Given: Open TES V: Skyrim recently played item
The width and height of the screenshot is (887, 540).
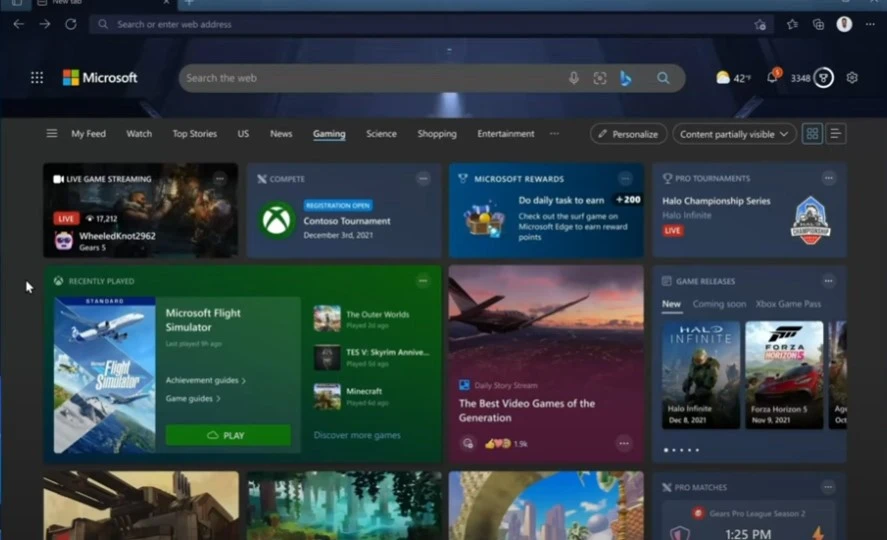Looking at the screenshot, I should [372, 357].
